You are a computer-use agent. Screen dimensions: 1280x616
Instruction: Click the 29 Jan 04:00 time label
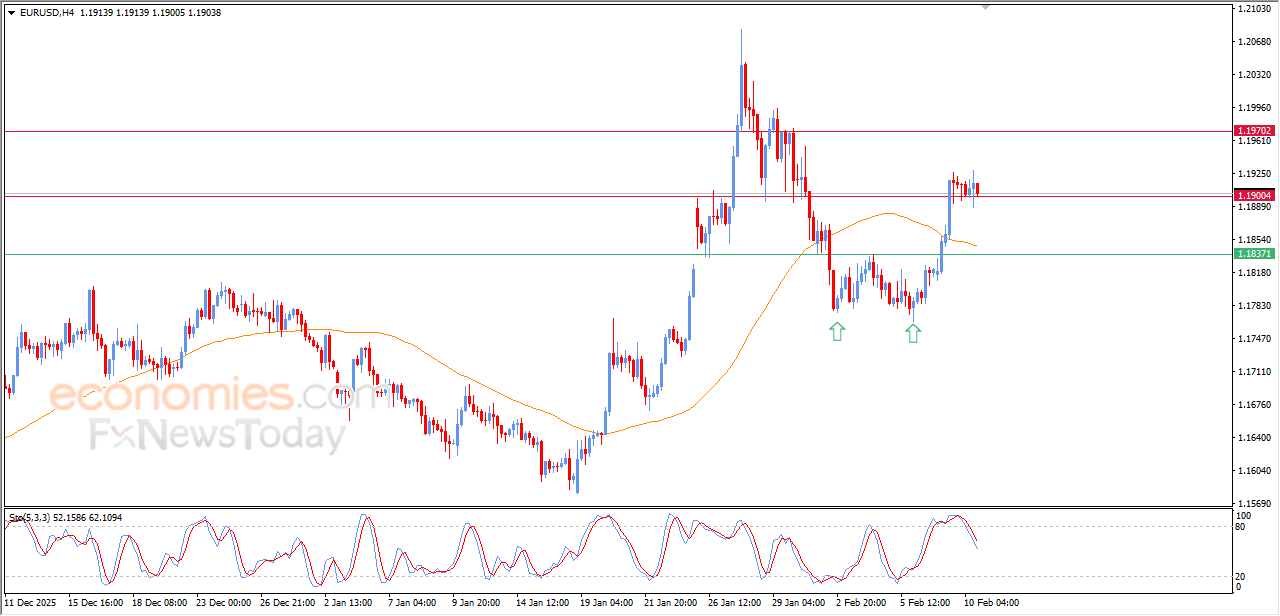pos(798,603)
